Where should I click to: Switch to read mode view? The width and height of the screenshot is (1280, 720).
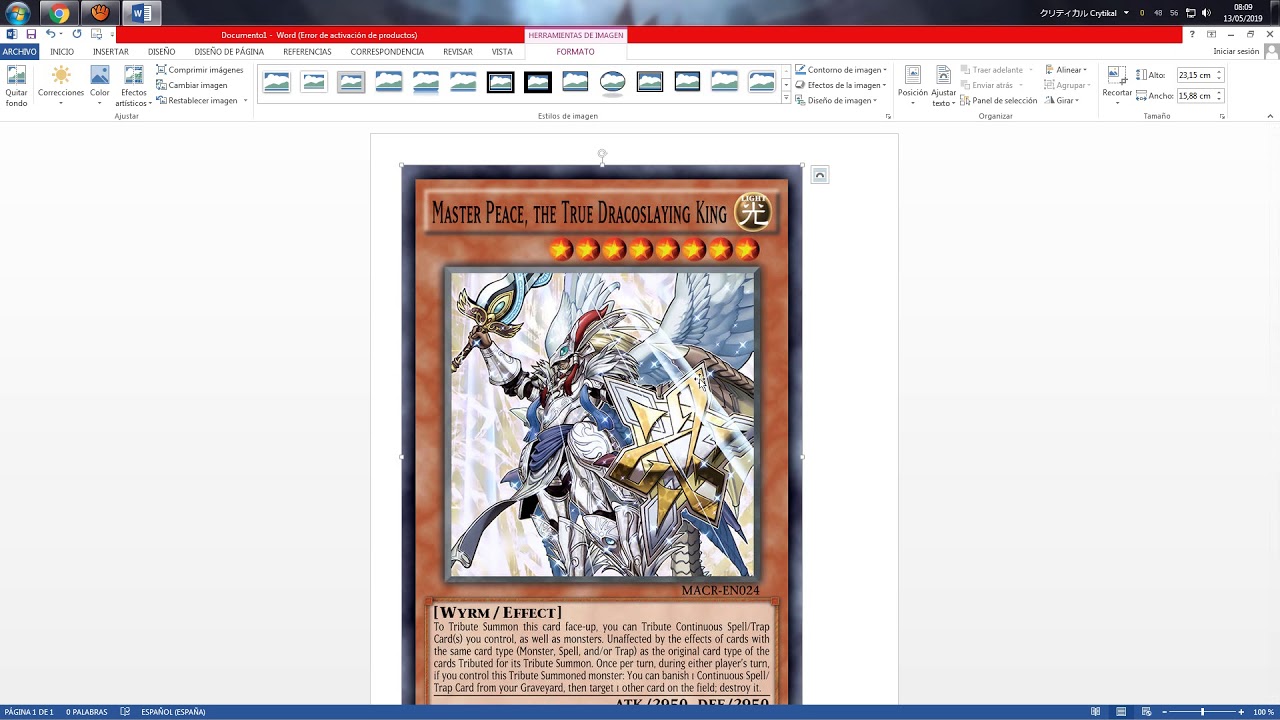[x=1096, y=712]
